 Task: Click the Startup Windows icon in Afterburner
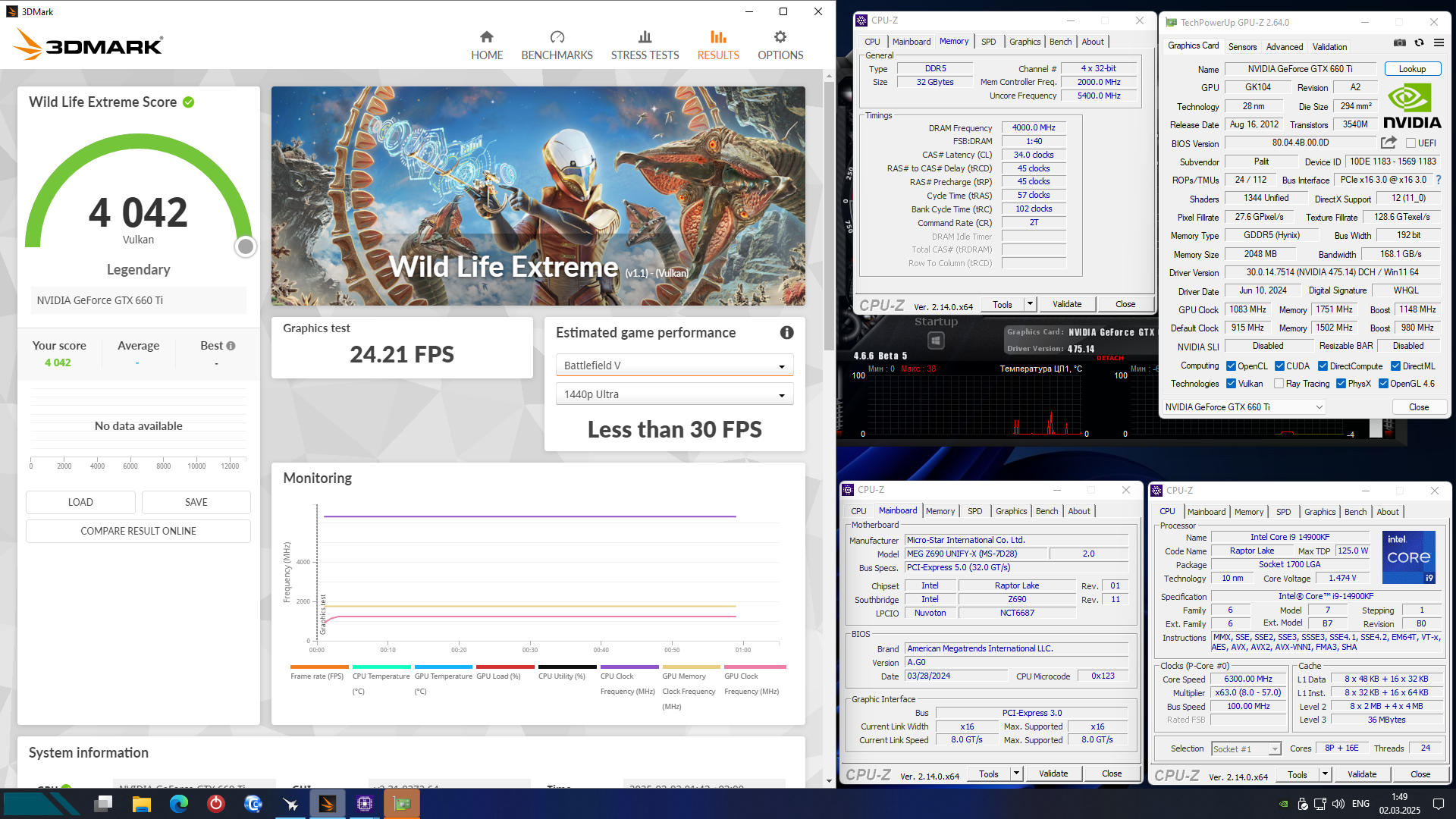[x=936, y=341]
